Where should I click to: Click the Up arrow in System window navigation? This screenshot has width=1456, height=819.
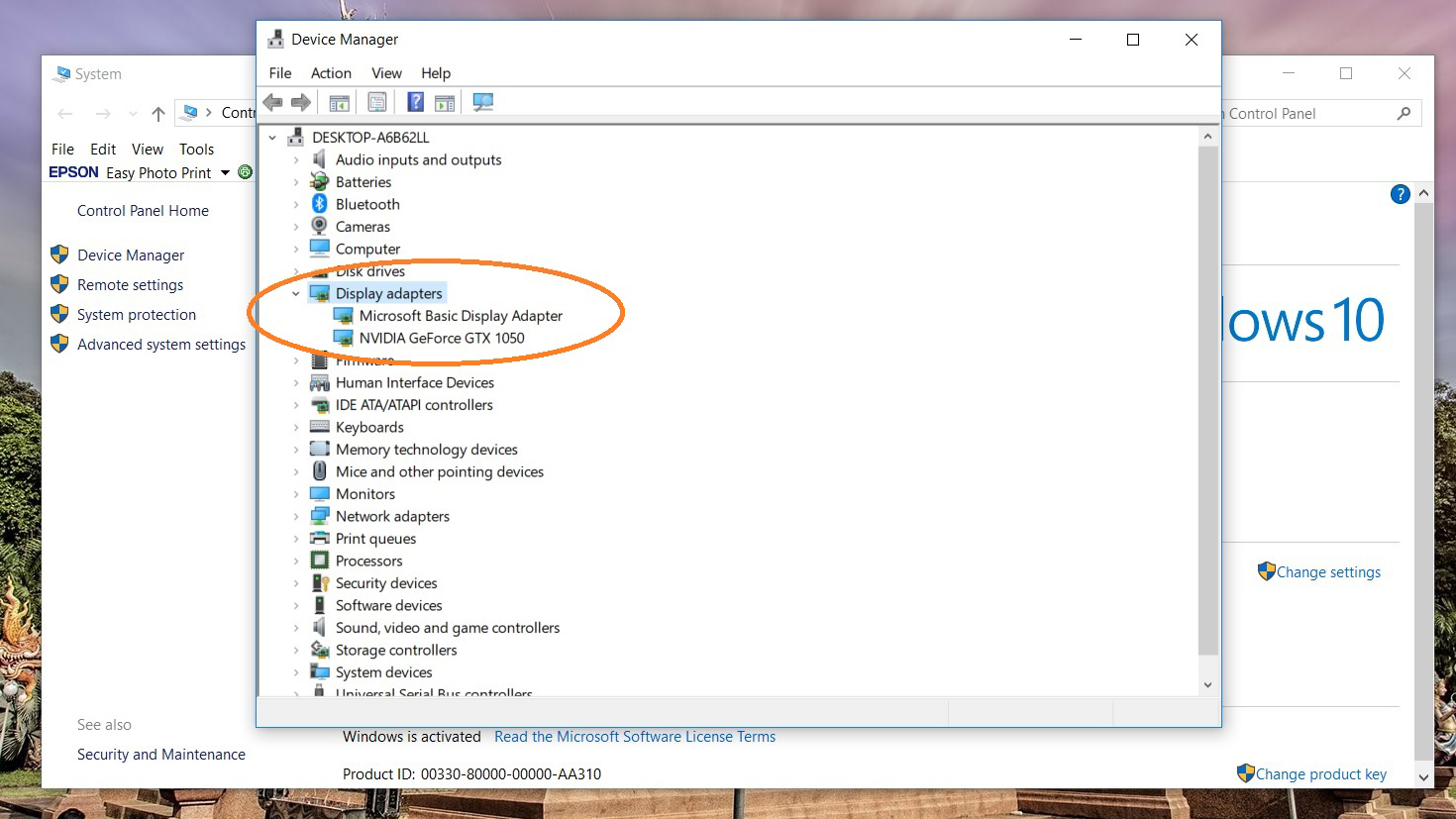(158, 114)
